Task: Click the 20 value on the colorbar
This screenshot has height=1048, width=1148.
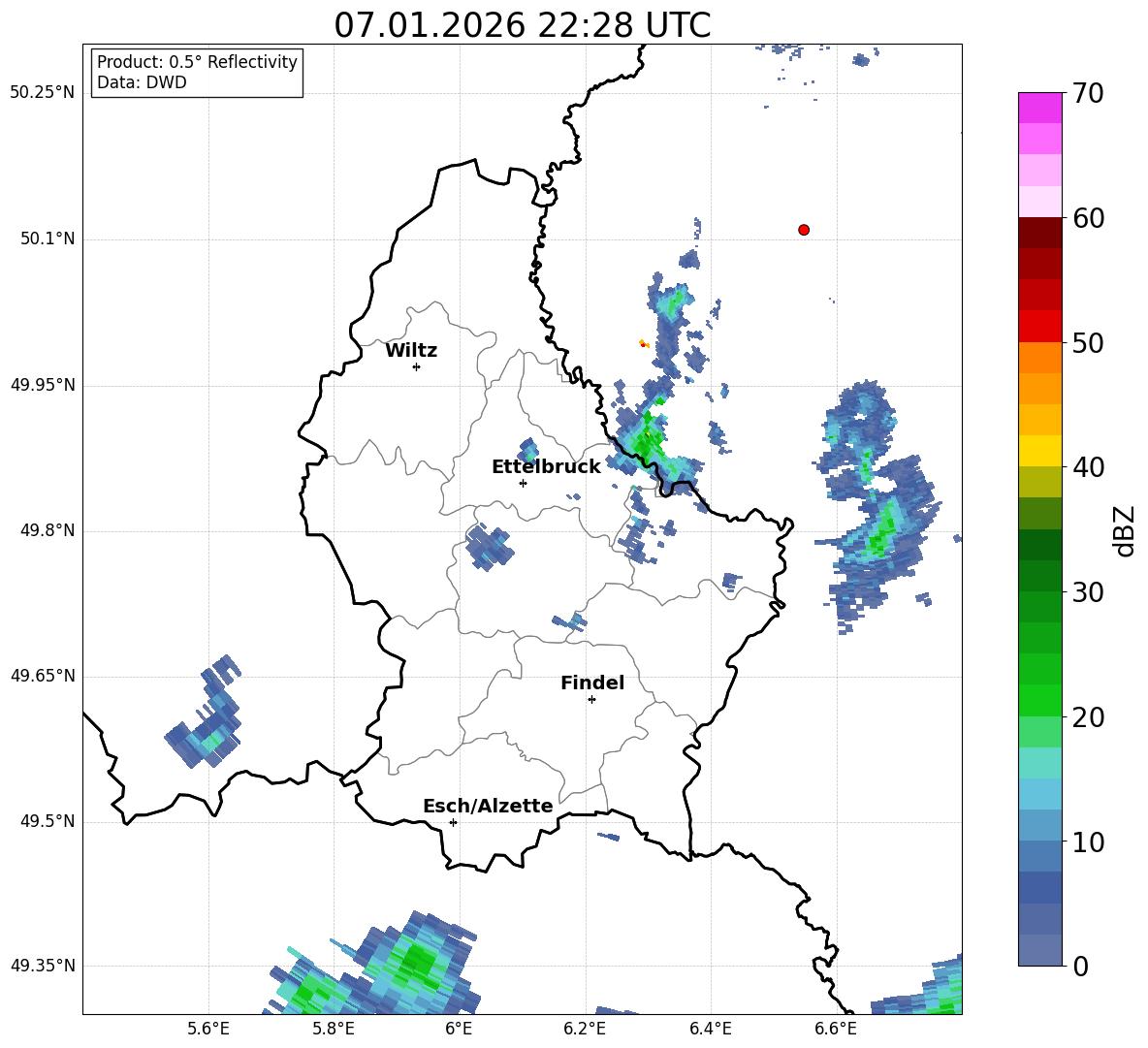Action: [1087, 717]
